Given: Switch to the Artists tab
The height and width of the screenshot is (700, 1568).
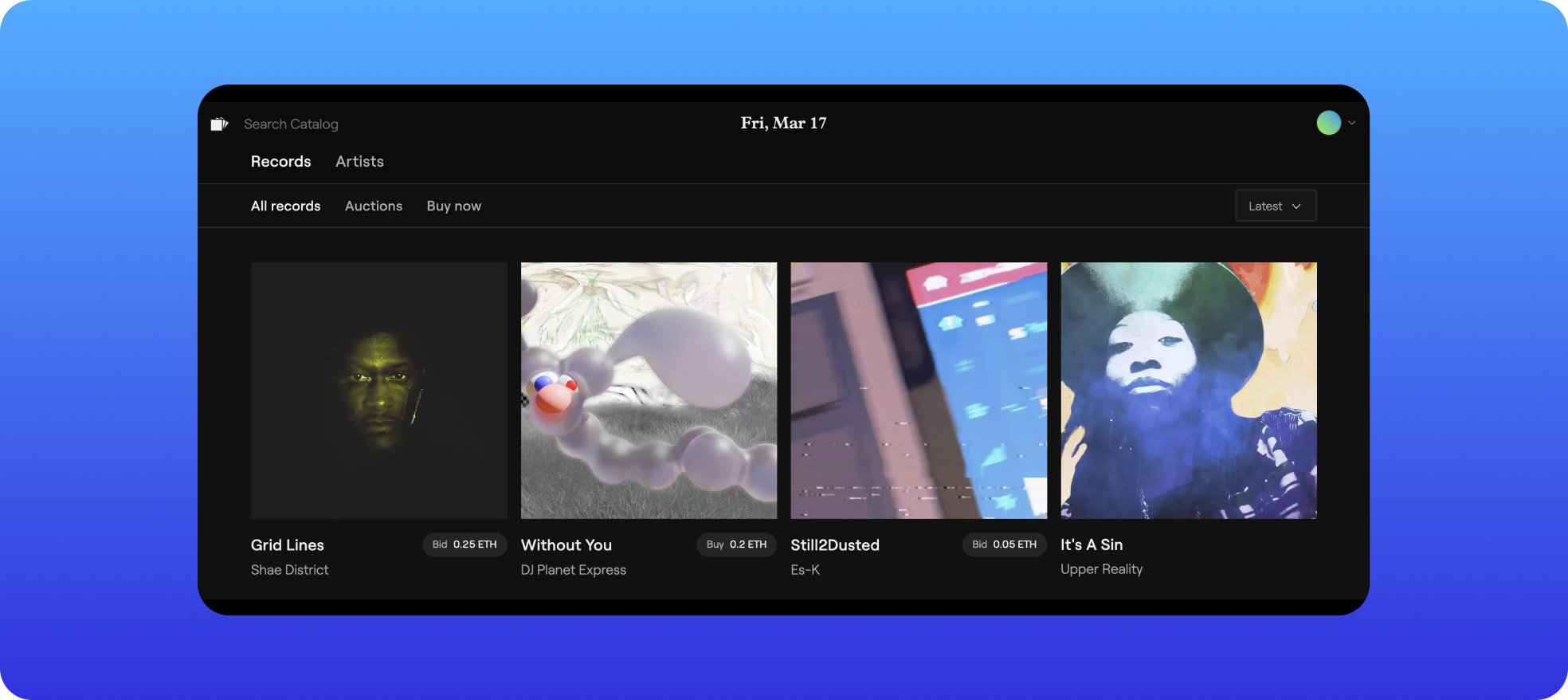Looking at the screenshot, I should (359, 162).
